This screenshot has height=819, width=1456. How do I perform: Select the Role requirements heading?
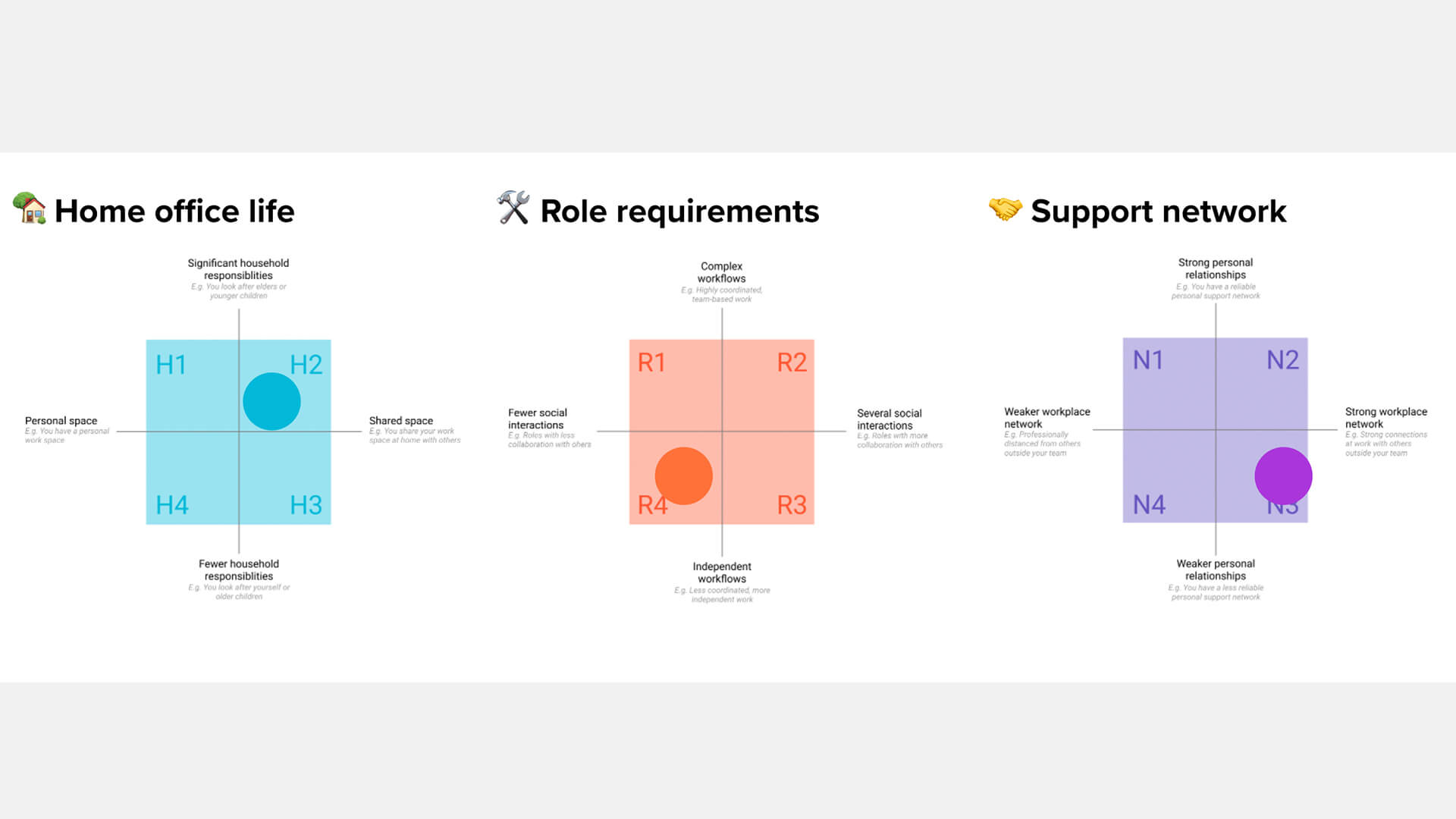click(x=679, y=211)
